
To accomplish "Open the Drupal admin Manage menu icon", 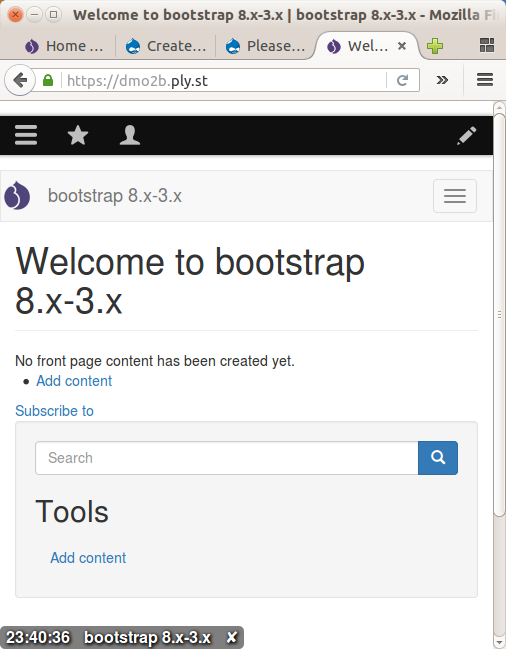I will (x=26, y=135).
